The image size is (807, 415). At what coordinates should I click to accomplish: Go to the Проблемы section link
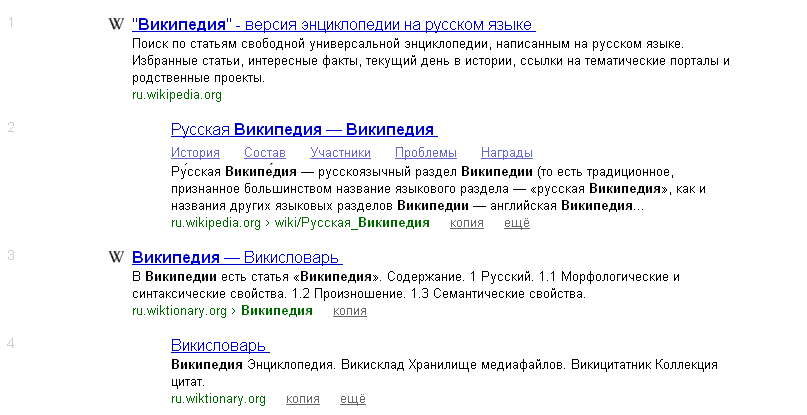[x=426, y=153]
